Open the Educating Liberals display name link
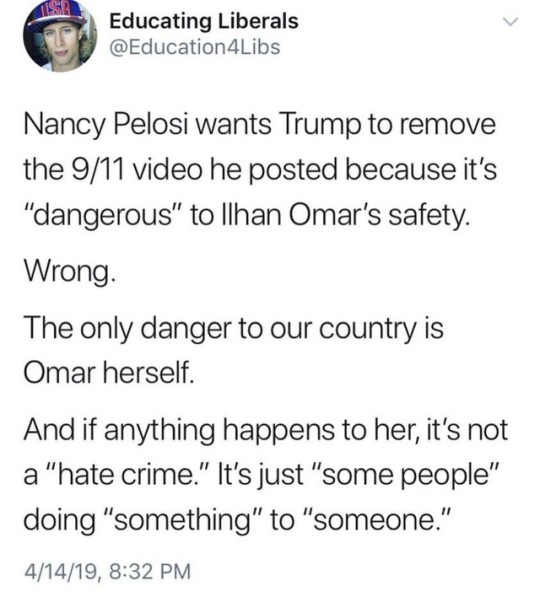This screenshot has width=540, height=597. [x=204, y=21]
